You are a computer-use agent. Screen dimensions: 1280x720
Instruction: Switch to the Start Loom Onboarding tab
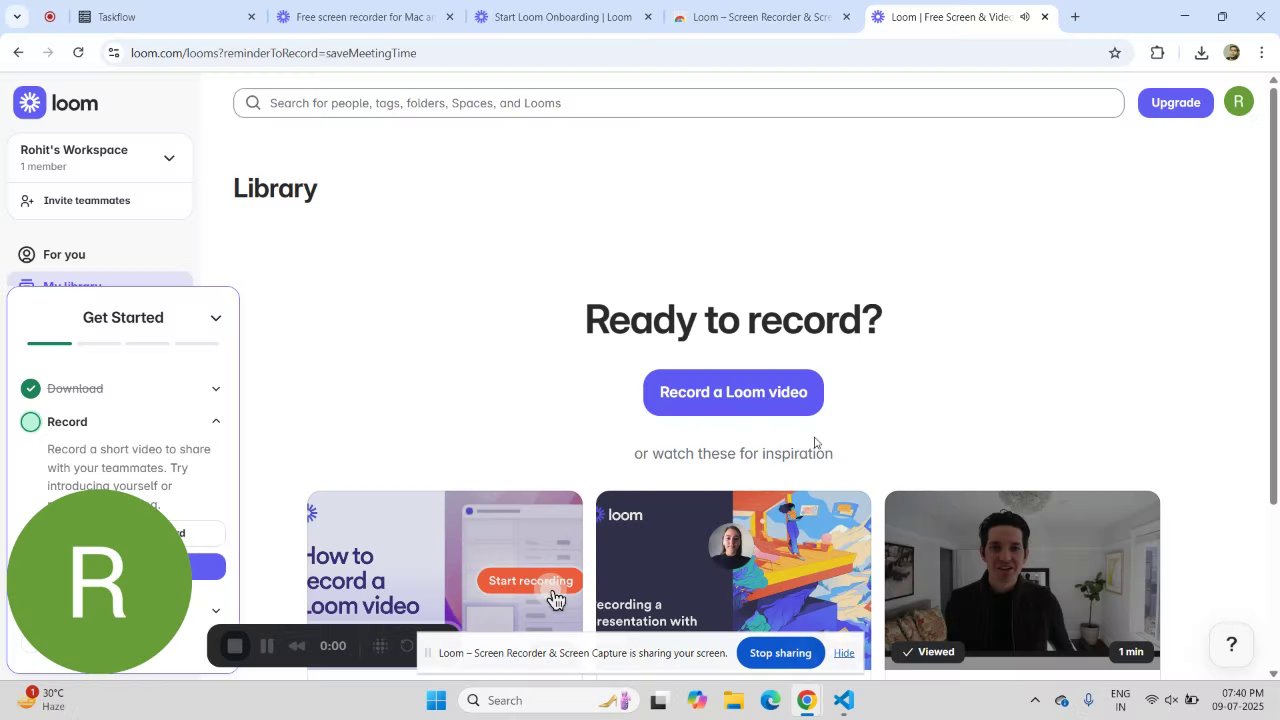click(x=563, y=17)
